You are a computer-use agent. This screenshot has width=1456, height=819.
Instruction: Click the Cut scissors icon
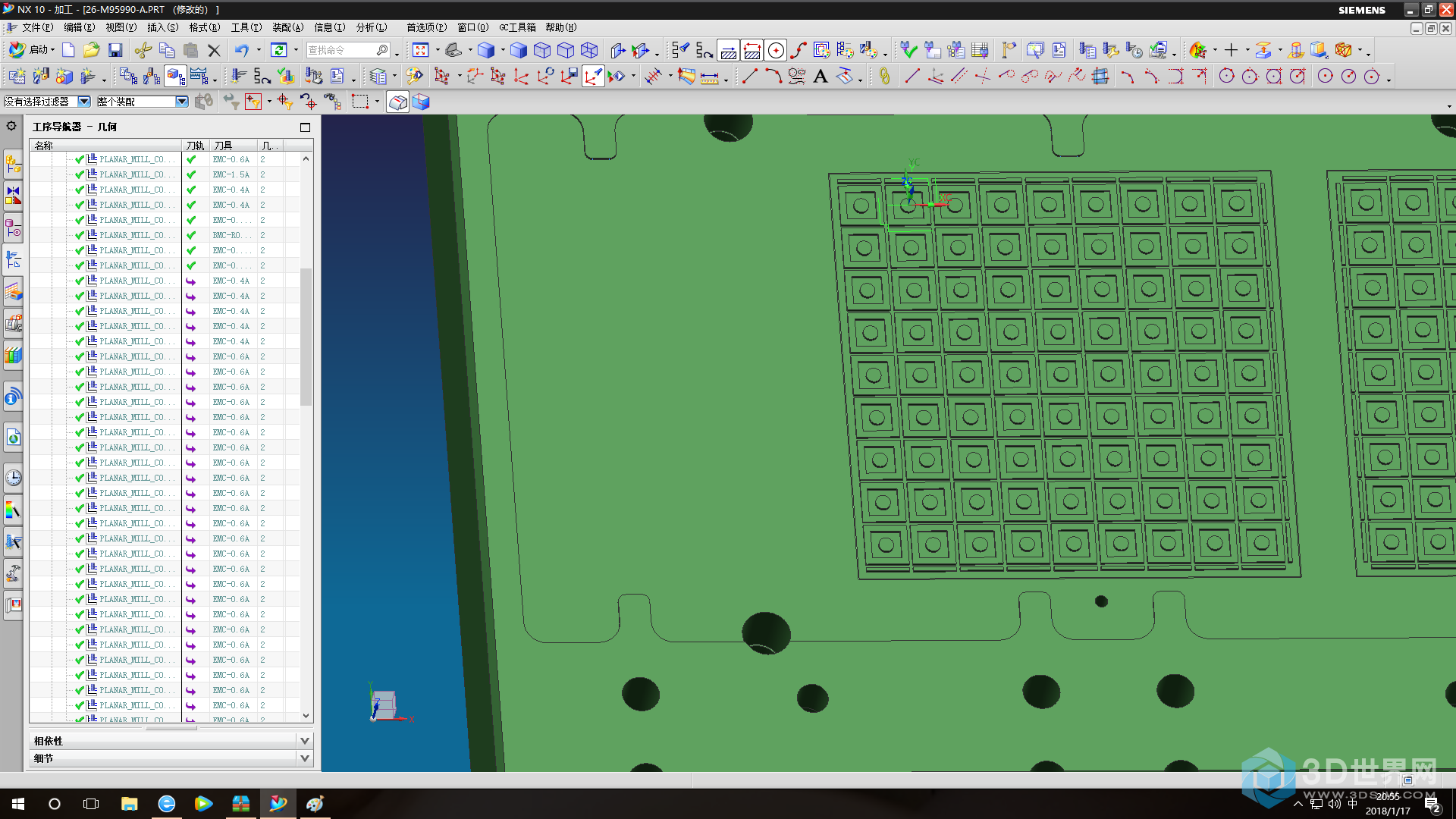[143, 50]
